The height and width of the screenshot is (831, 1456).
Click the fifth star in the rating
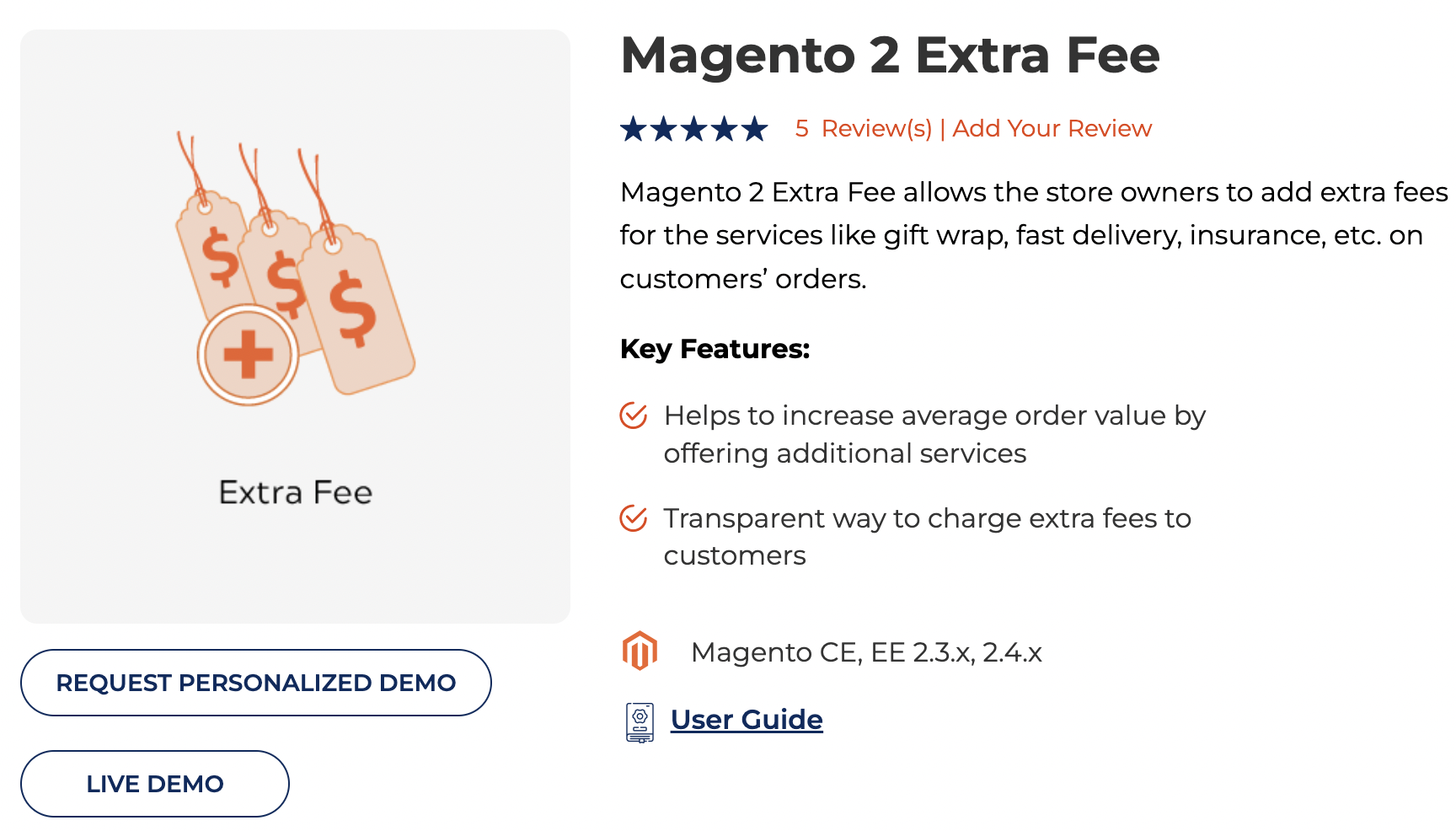(755, 129)
